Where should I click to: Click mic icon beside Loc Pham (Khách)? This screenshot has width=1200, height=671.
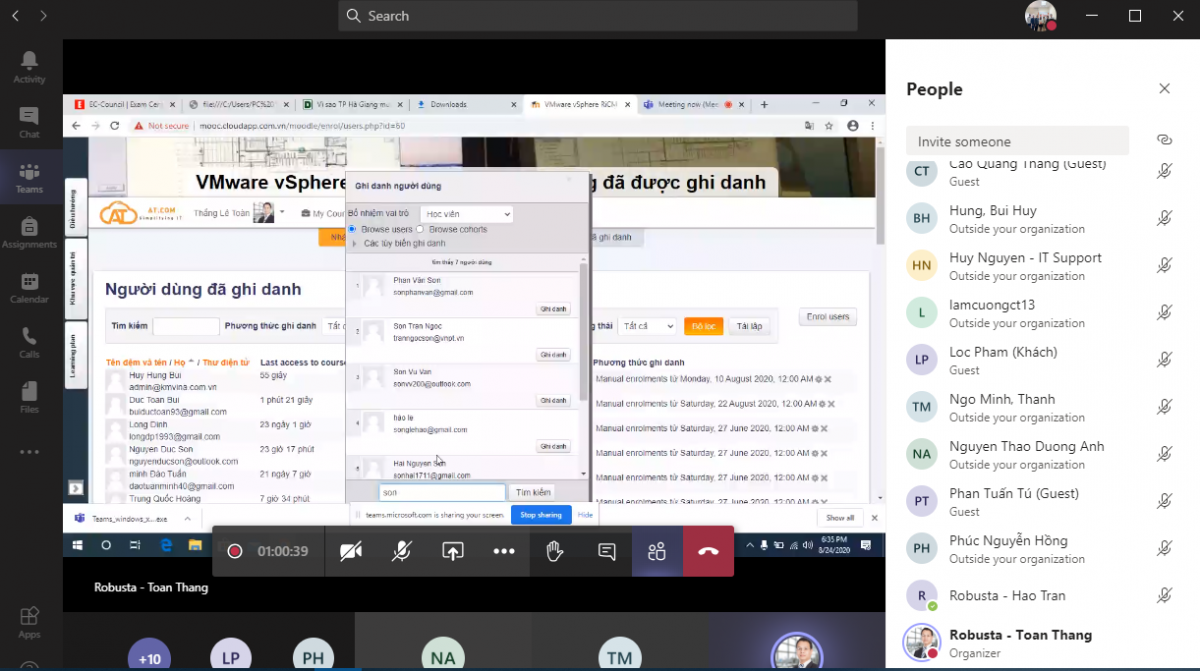(1164, 359)
